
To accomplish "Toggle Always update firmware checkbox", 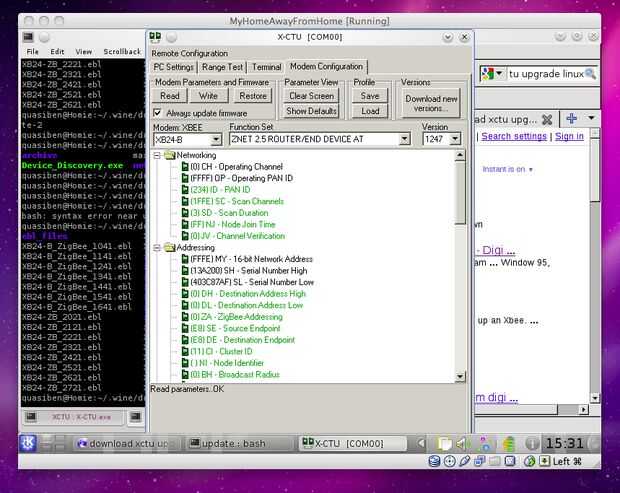I will [159, 113].
